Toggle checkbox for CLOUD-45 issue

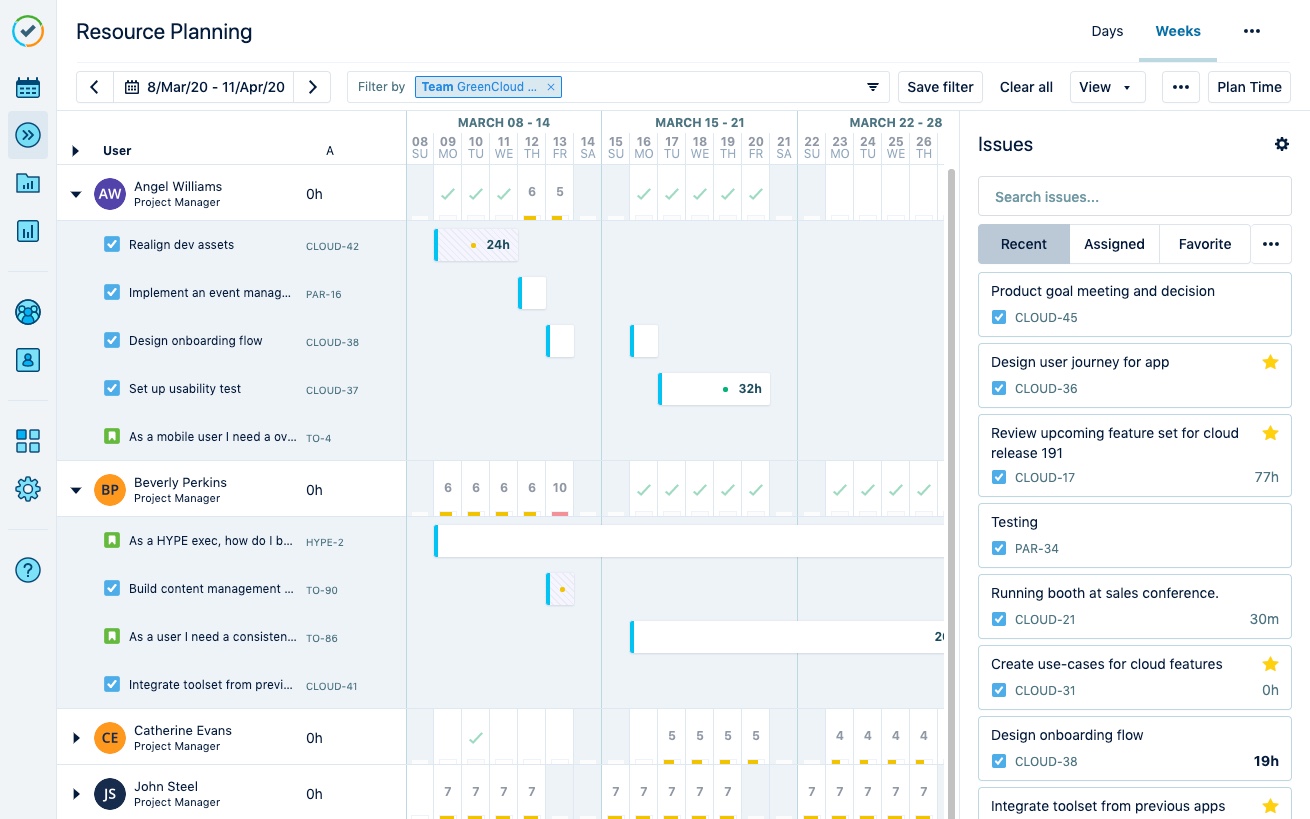click(998, 317)
